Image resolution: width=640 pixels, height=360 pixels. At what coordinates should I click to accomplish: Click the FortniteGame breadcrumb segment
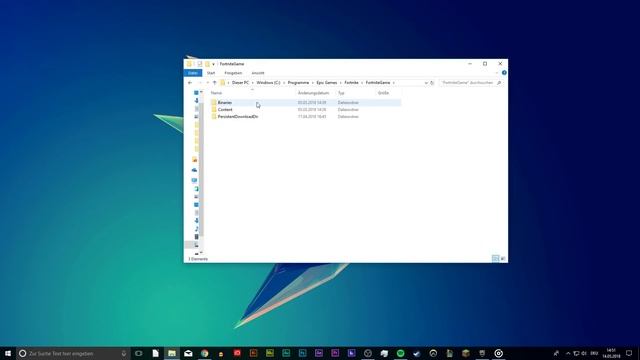pyautogui.click(x=378, y=83)
